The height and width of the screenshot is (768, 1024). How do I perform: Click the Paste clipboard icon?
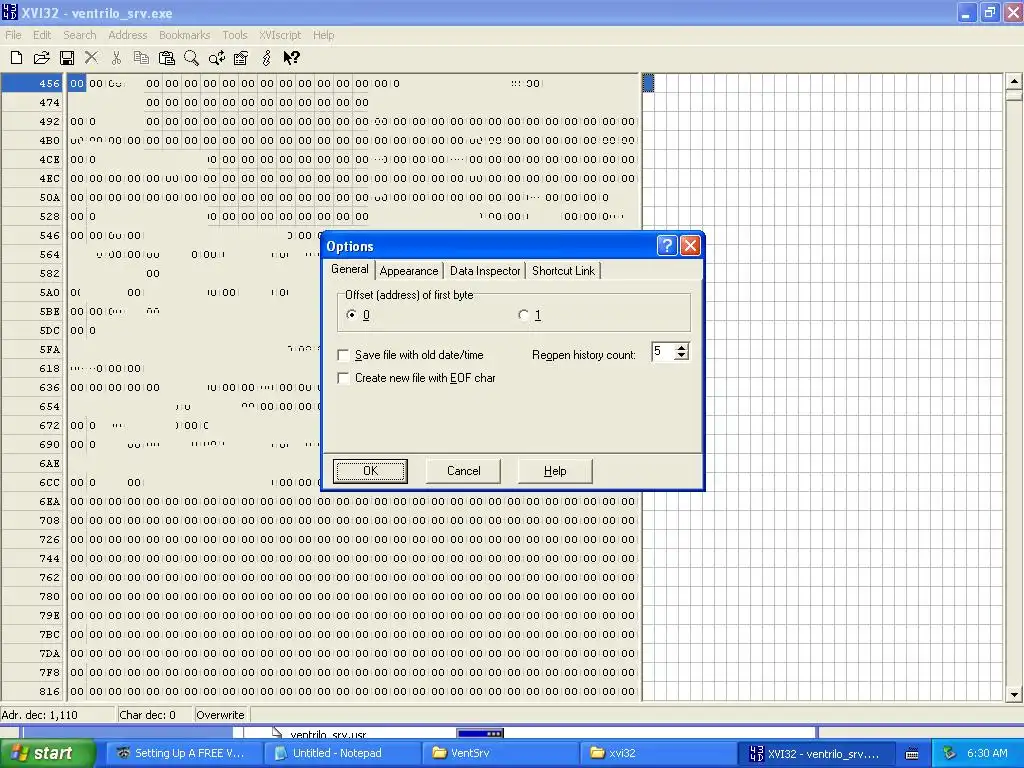[x=167, y=58]
